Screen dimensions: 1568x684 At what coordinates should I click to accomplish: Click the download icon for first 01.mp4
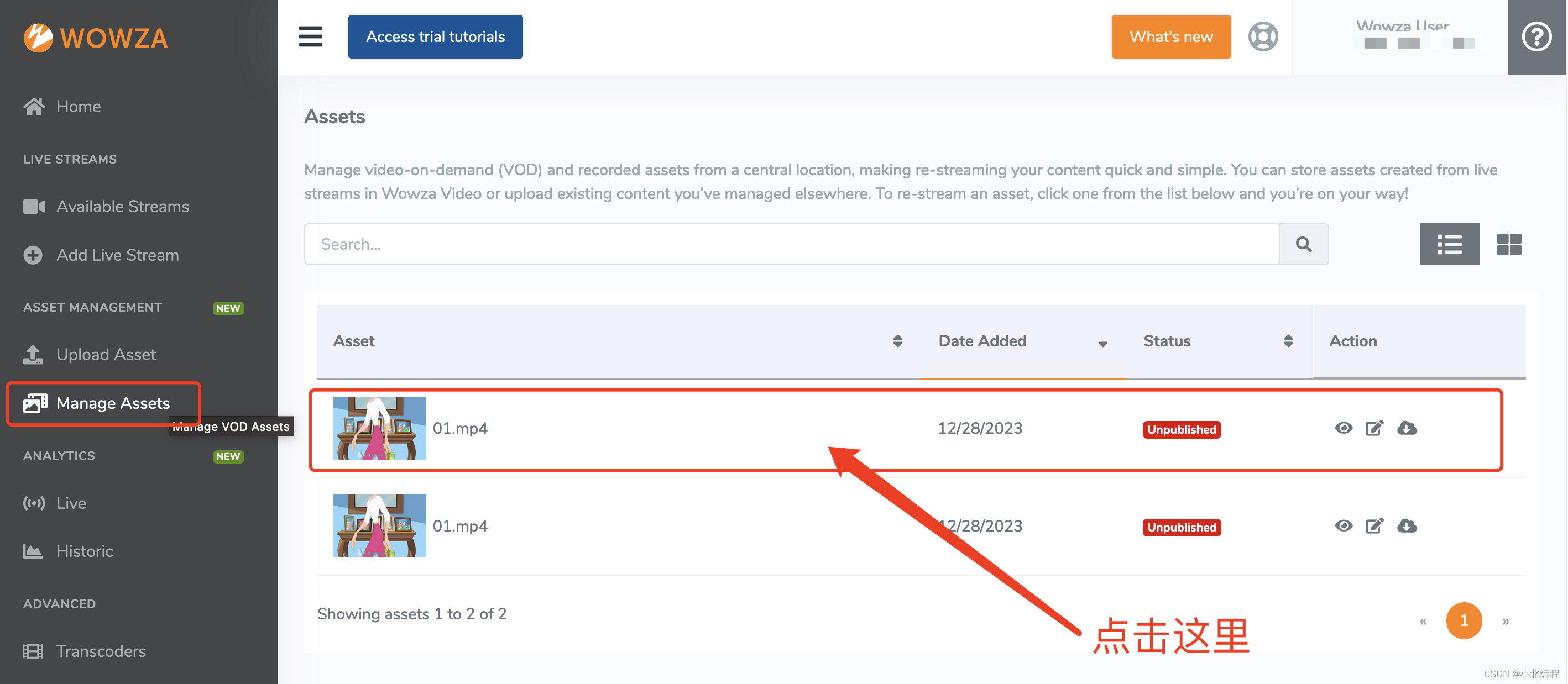pos(1405,429)
